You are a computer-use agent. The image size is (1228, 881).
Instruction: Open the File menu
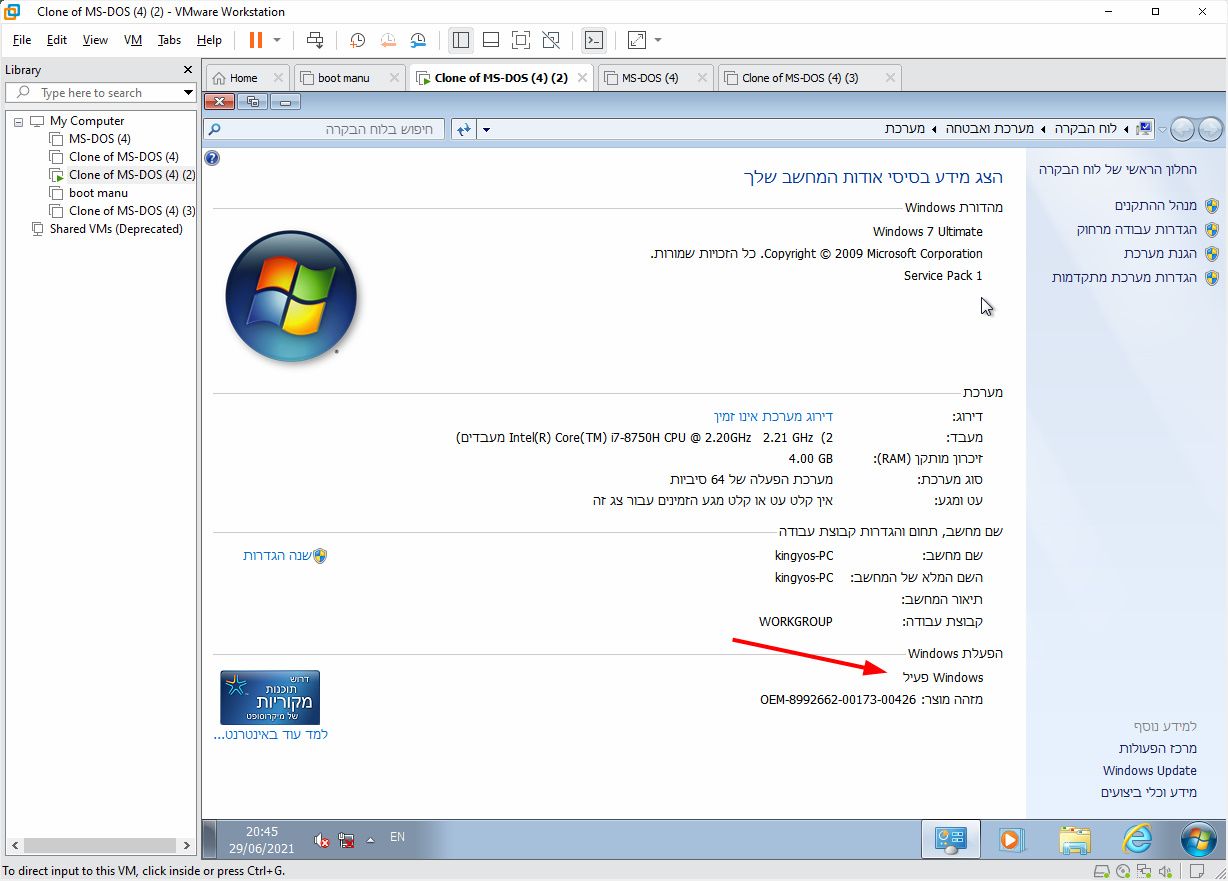22,40
